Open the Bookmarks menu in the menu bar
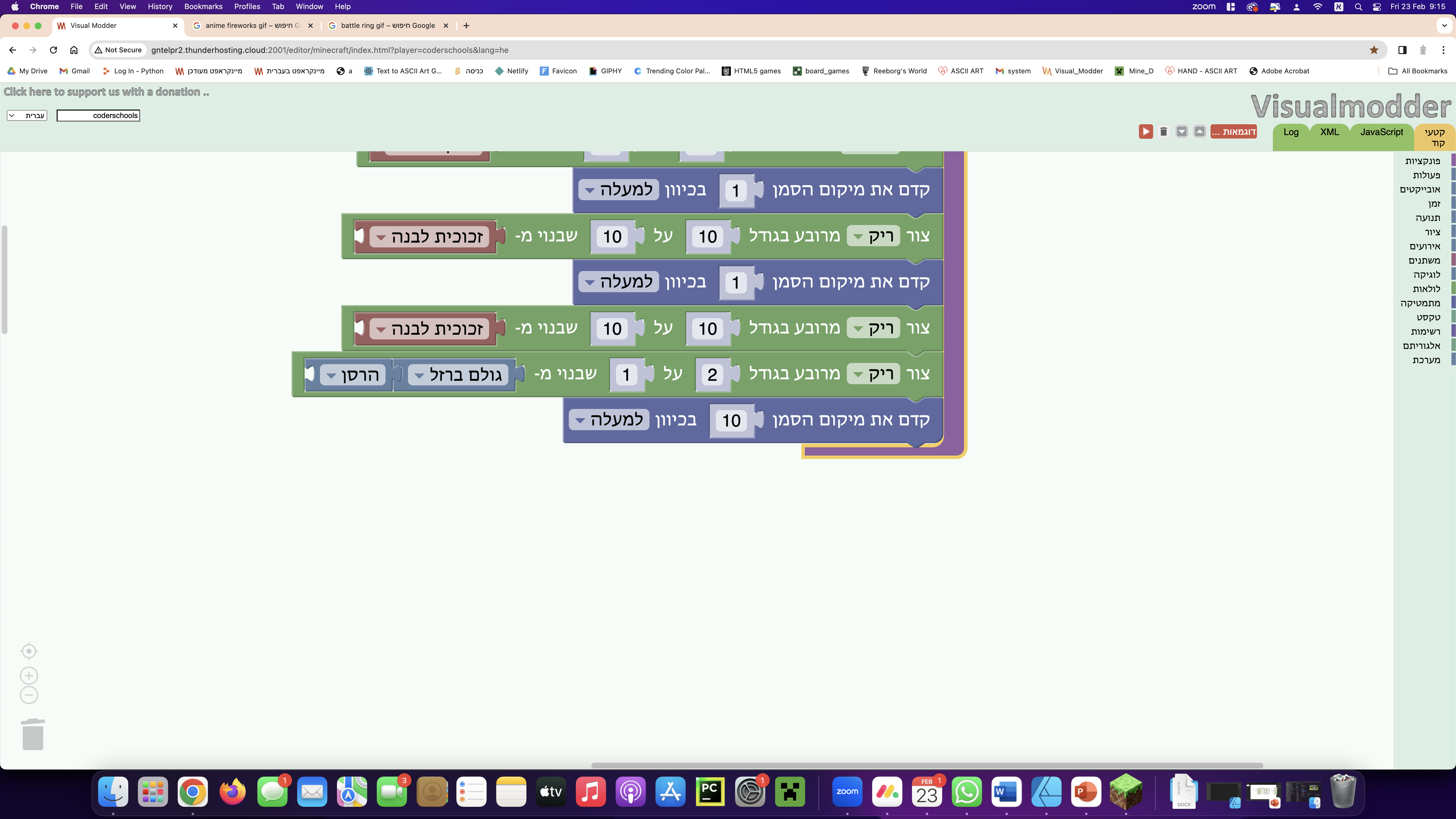 [203, 7]
